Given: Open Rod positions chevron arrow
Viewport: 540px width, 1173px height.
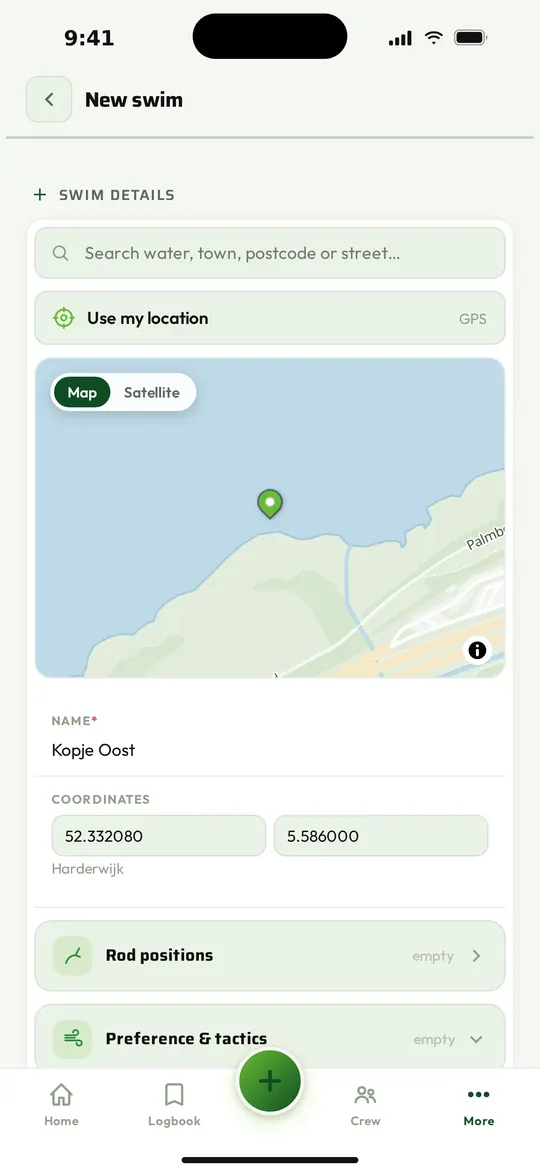Looking at the screenshot, I should pyautogui.click(x=476, y=956).
